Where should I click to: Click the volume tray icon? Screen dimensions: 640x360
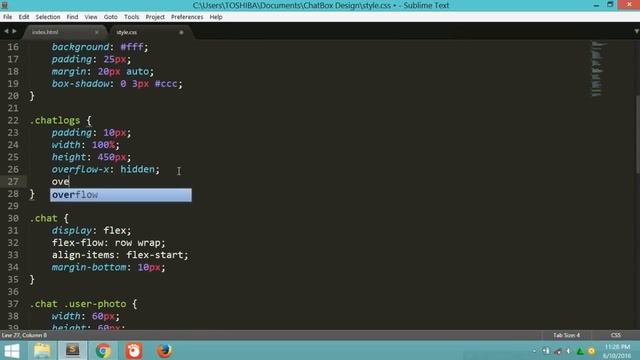[569, 351]
